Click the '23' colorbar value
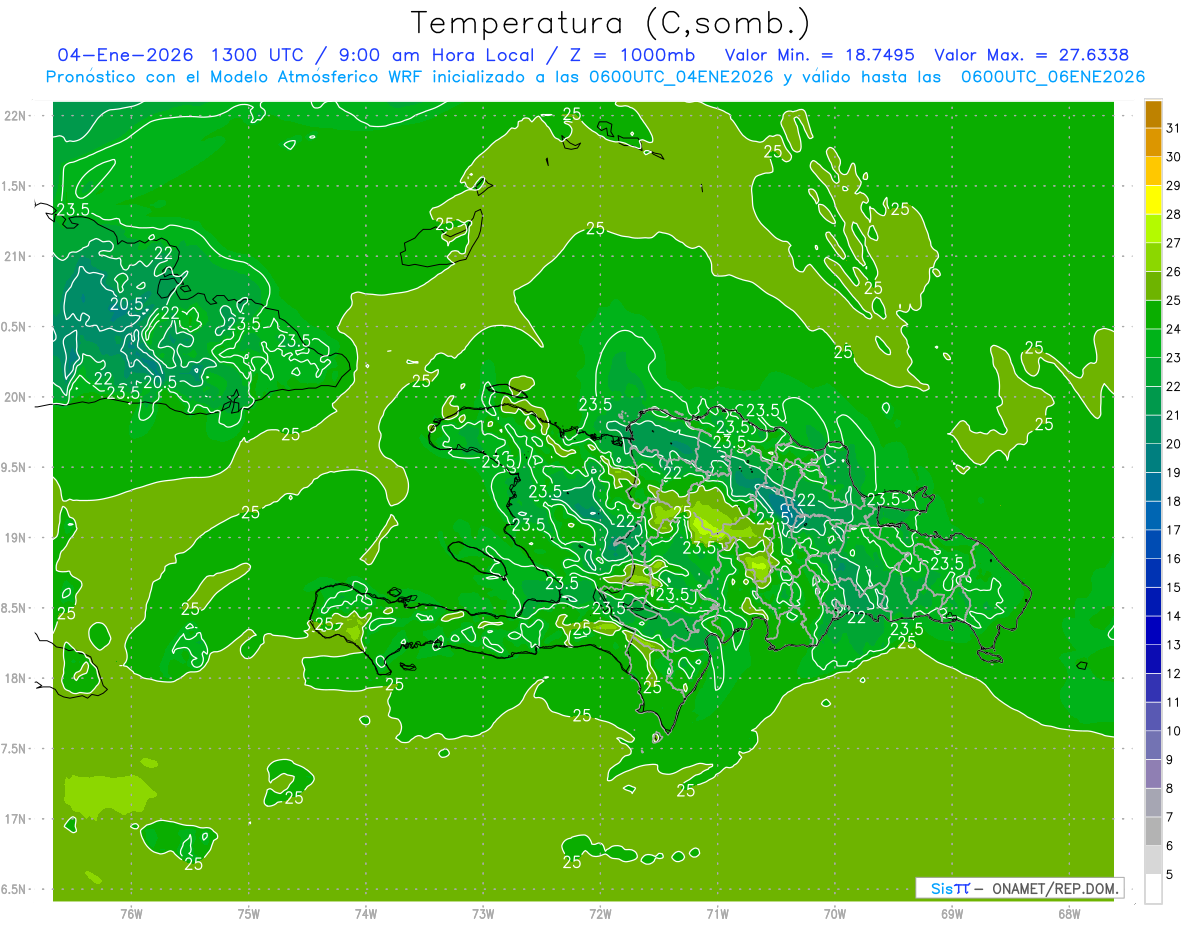Viewport: 1200px width, 927px height. (x=1174, y=358)
